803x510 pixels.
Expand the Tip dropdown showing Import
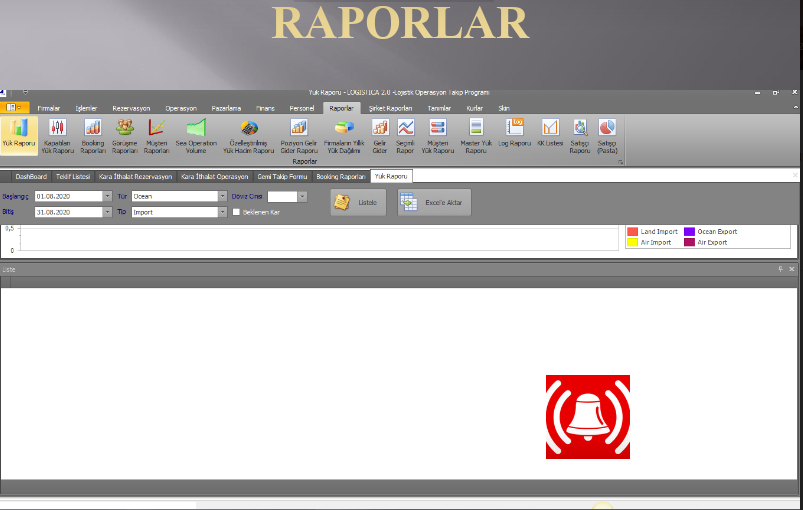[222, 212]
